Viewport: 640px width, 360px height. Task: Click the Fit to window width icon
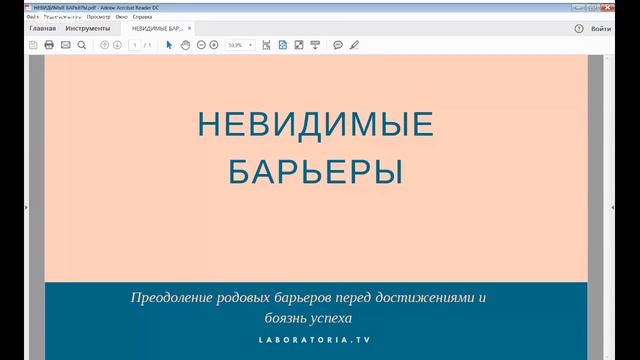(266, 45)
